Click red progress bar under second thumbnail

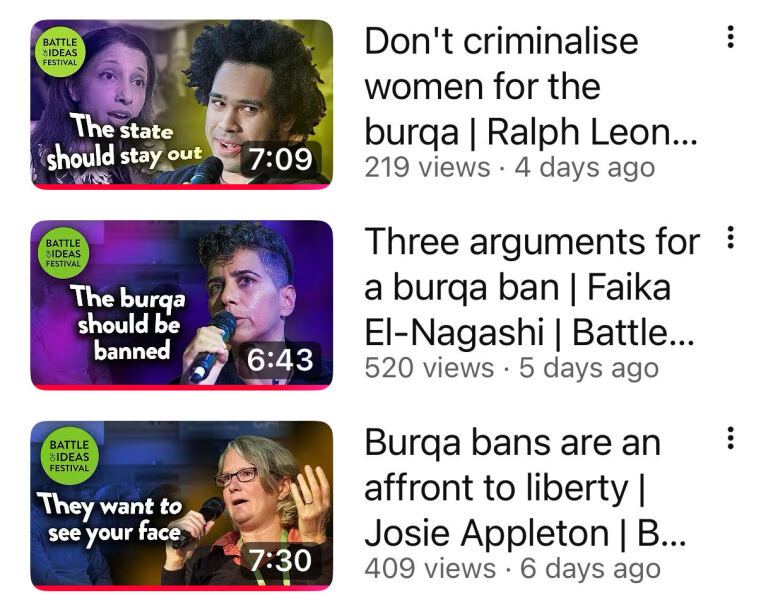[x=182, y=387]
